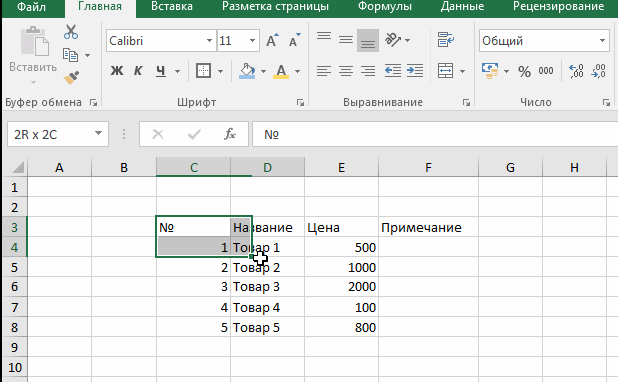This screenshot has width=618, height=382.
Task: Align text to bottom
Action: (368, 41)
